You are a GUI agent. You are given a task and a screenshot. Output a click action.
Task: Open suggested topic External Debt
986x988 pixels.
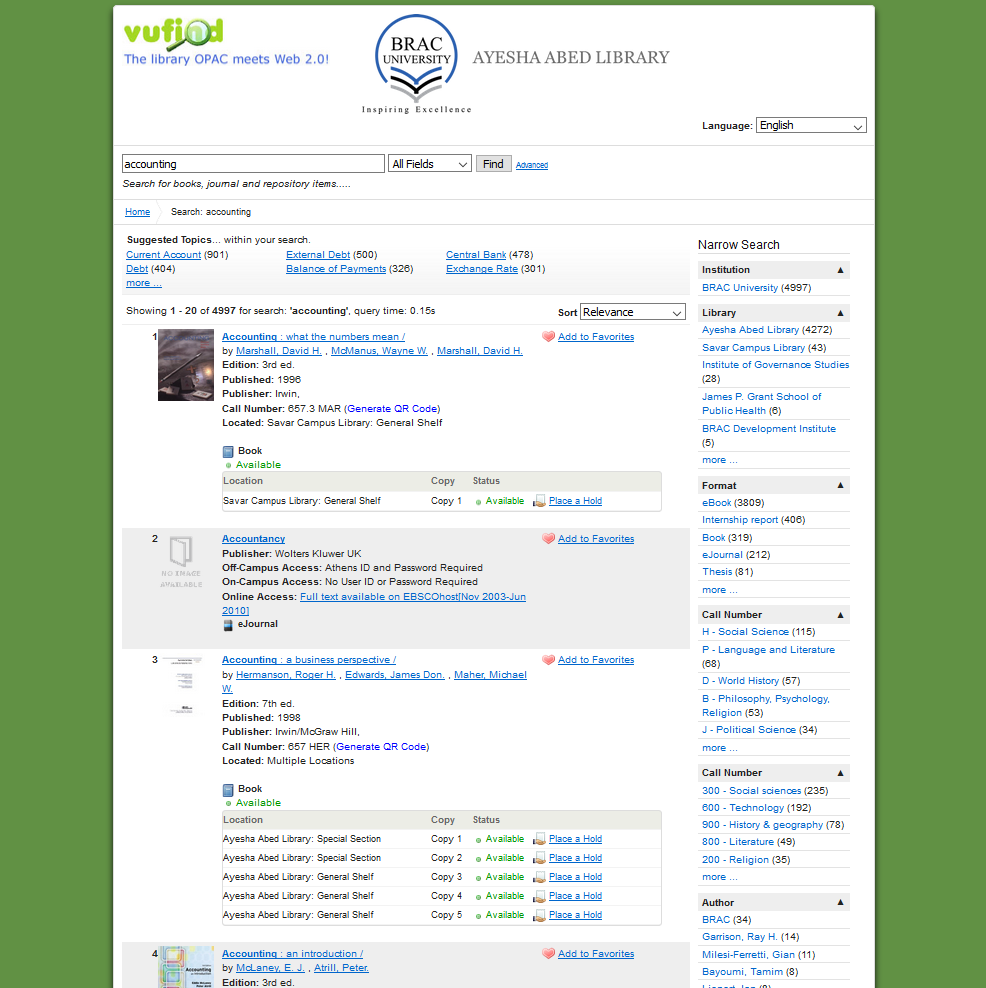tap(318, 255)
